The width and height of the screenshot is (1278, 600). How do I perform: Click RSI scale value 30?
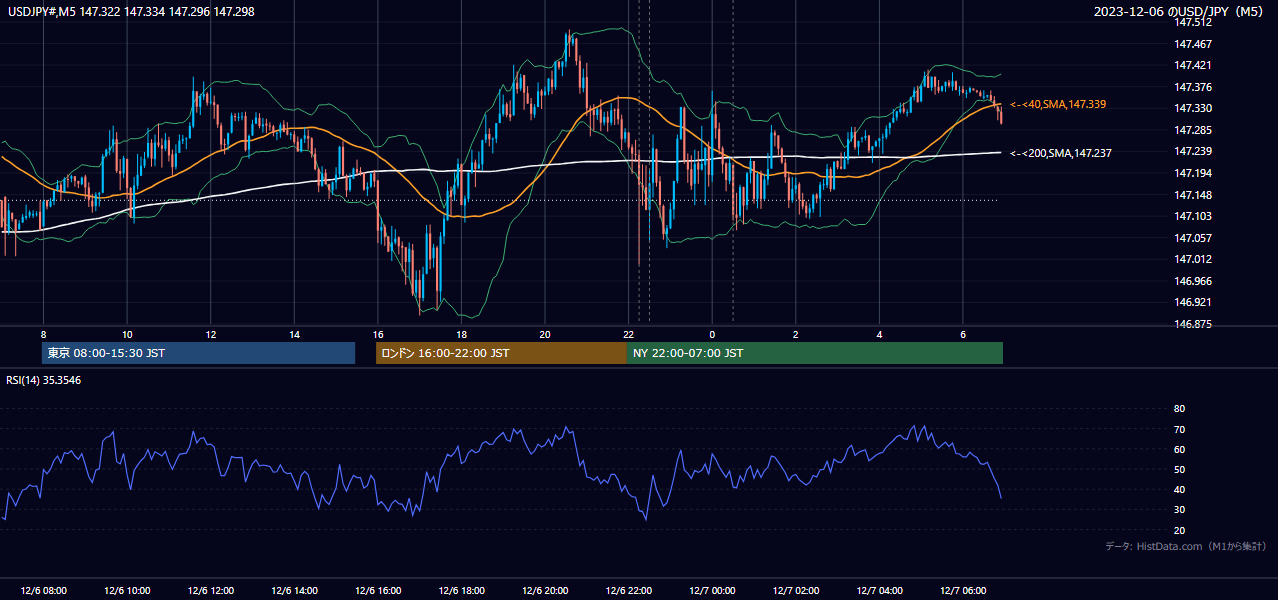point(1179,510)
